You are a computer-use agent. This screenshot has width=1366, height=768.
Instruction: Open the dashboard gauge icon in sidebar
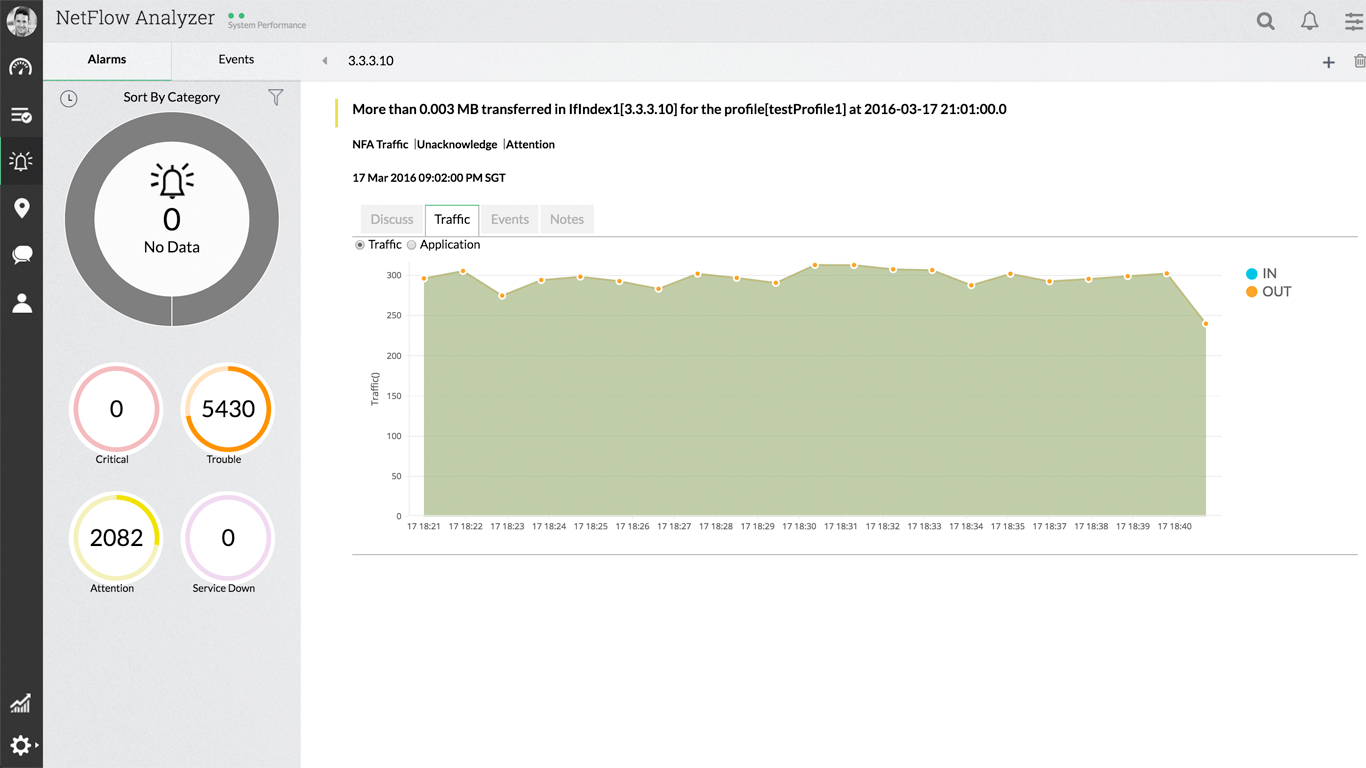click(x=21, y=68)
